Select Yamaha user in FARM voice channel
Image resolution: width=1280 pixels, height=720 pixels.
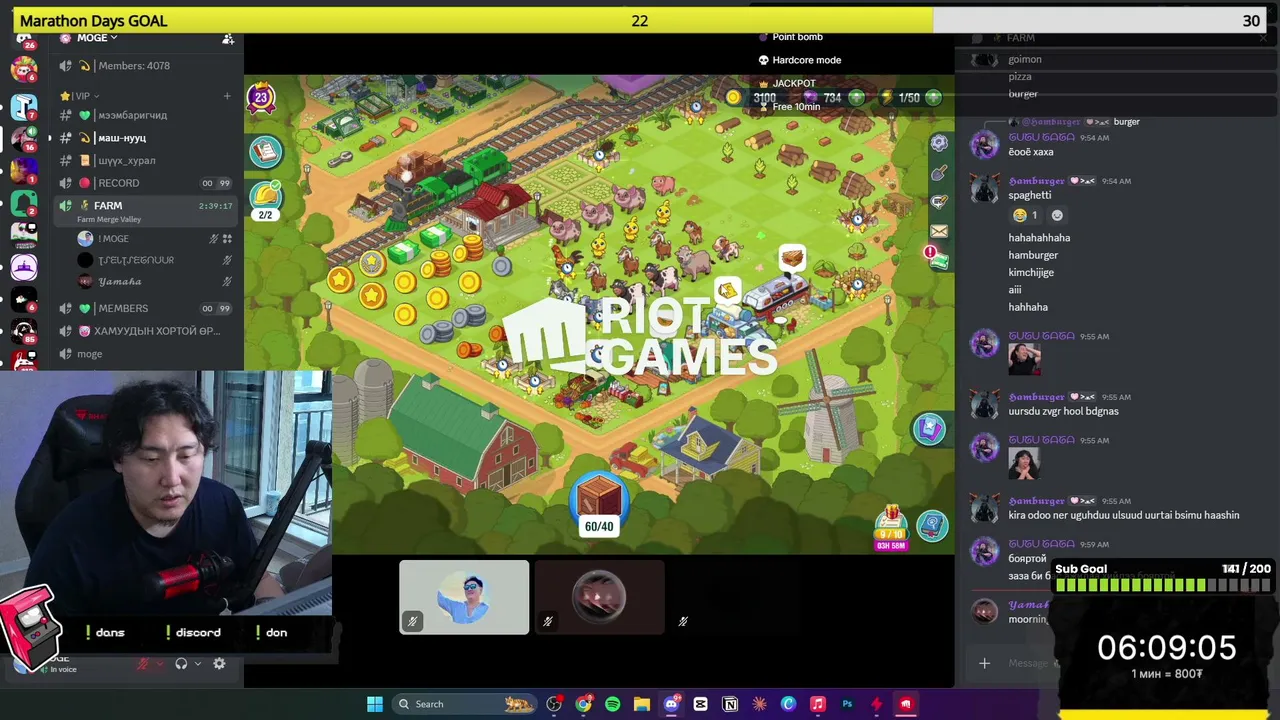click(x=154, y=282)
